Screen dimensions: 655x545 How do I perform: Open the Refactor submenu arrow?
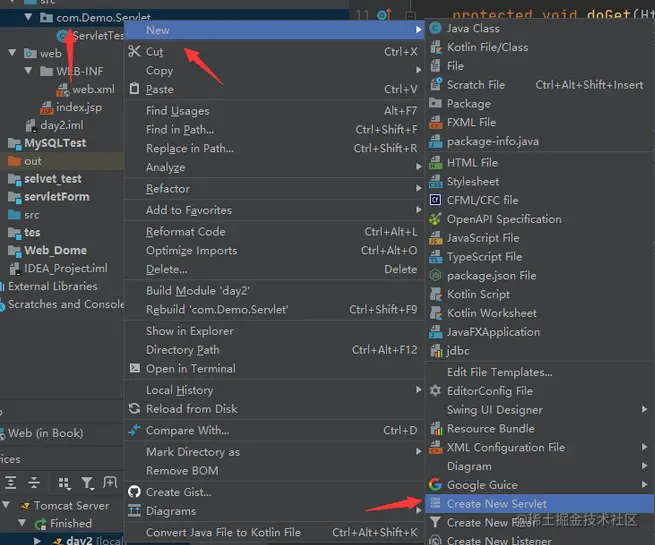click(419, 188)
